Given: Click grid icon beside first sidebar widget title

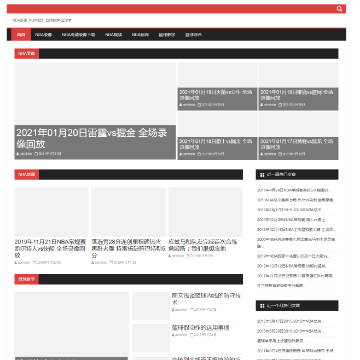Looking at the screenshot, I should tap(262, 174).
